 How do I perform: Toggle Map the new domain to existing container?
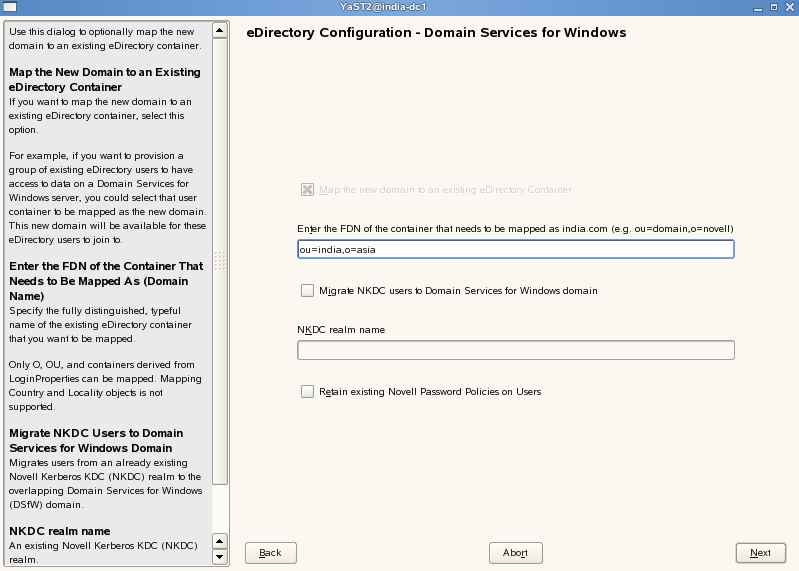[307, 190]
